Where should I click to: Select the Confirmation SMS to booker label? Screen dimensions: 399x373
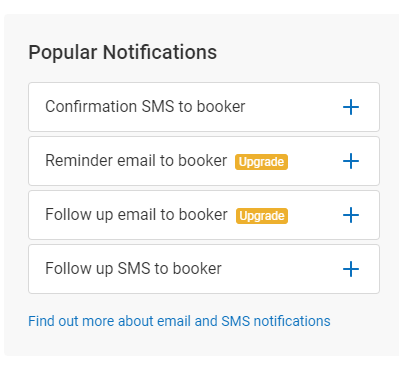tap(145, 107)
